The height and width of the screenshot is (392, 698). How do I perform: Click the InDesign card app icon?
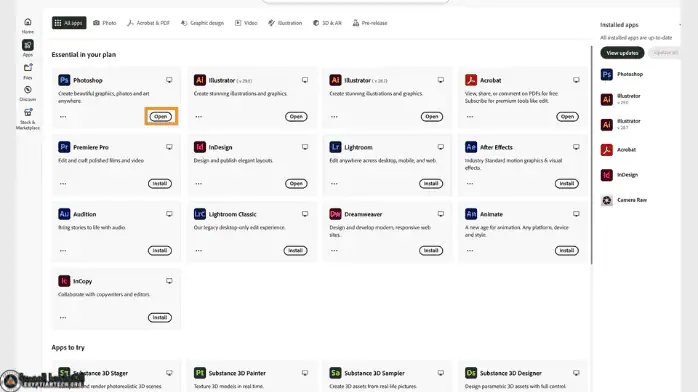point(200,147)
